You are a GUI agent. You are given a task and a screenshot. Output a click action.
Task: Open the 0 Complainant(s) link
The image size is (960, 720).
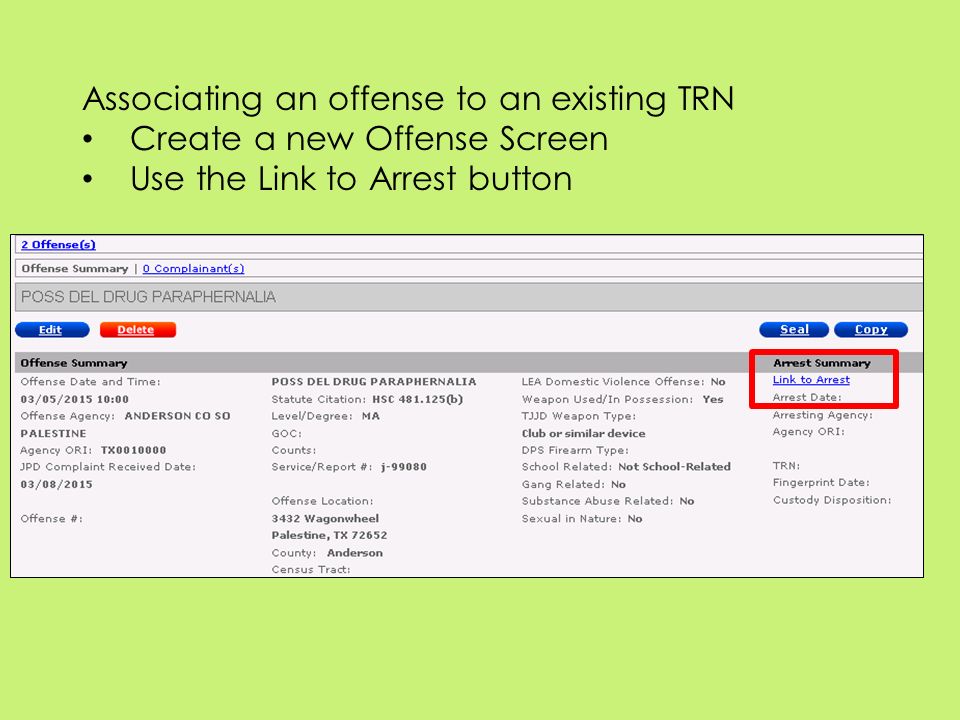coord(193,269)
